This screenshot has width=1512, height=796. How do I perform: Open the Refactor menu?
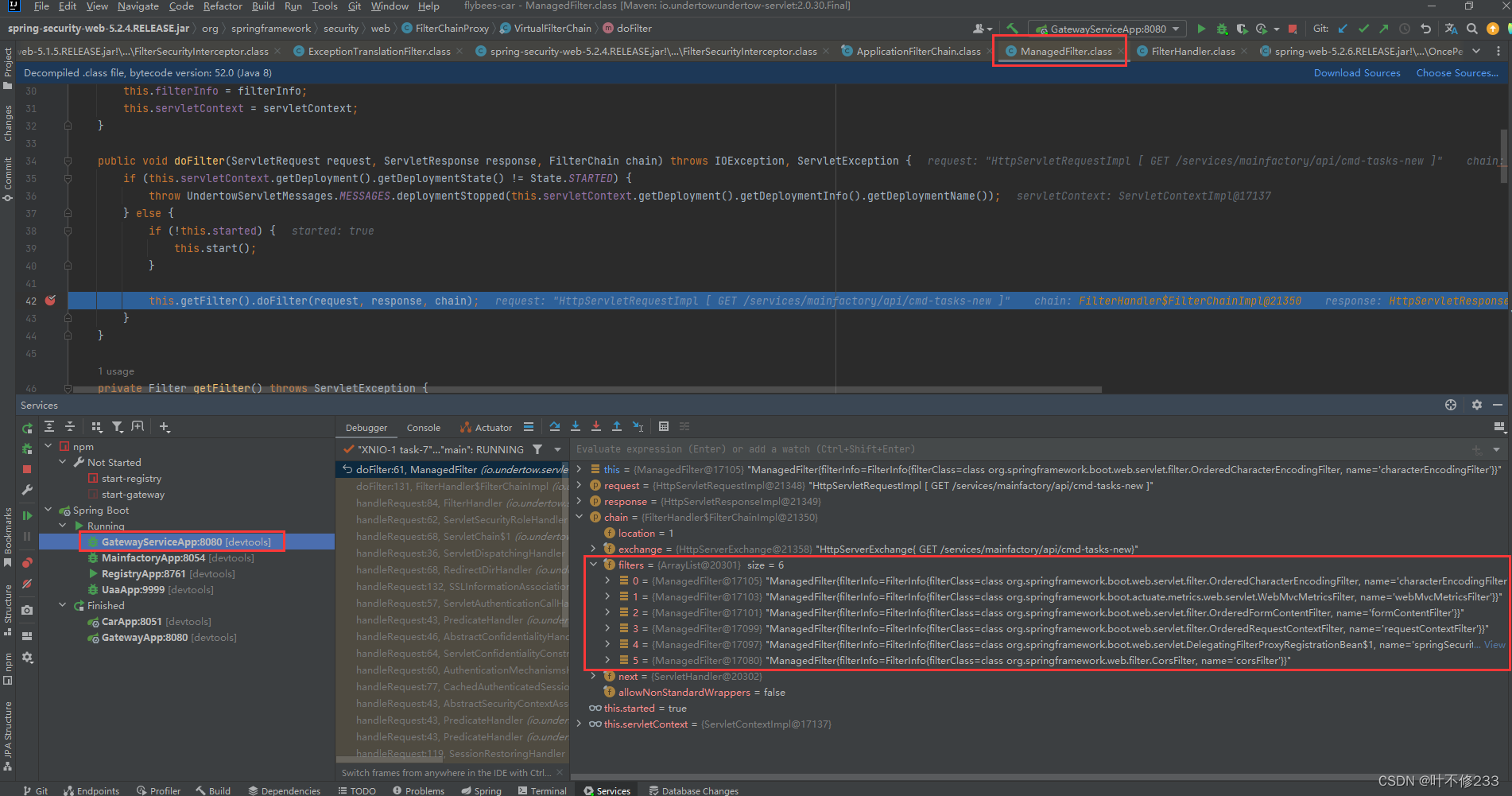223,6
